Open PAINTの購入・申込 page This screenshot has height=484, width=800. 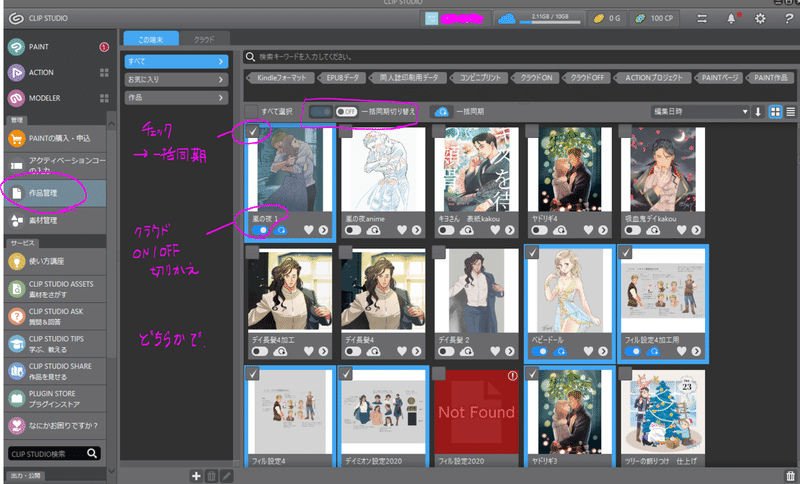pos(55,138)
